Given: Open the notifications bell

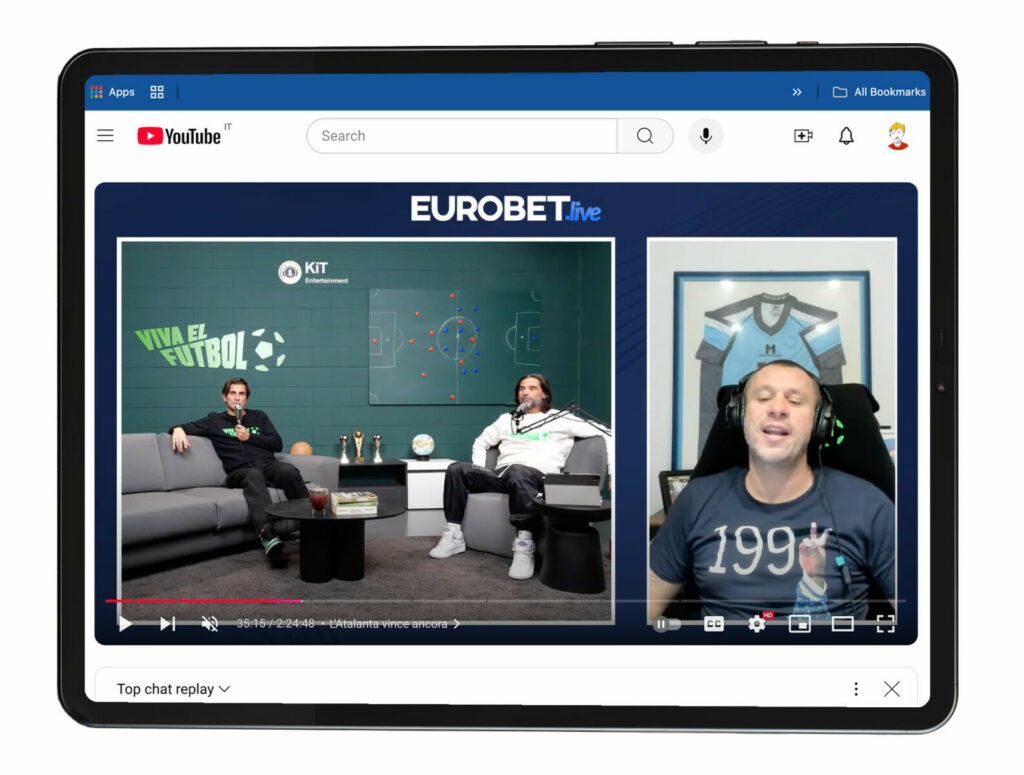Looking at the screenshot, I should [x=846, y=136].
